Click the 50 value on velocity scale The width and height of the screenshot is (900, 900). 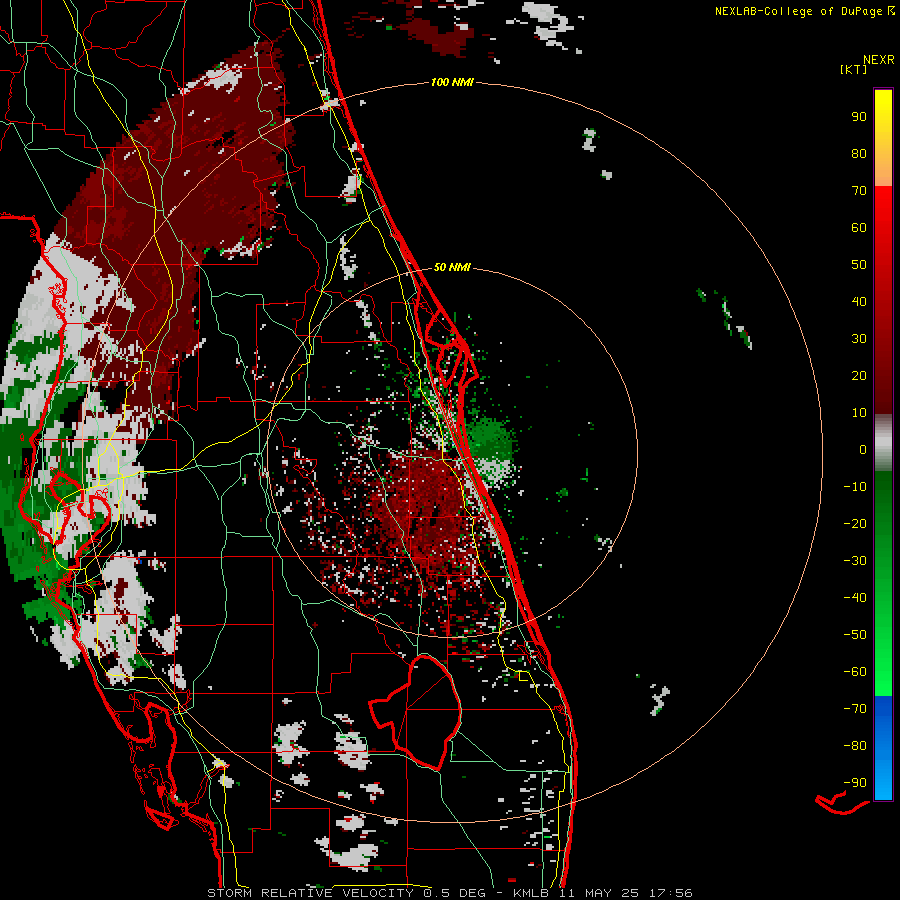coord(859,265)
